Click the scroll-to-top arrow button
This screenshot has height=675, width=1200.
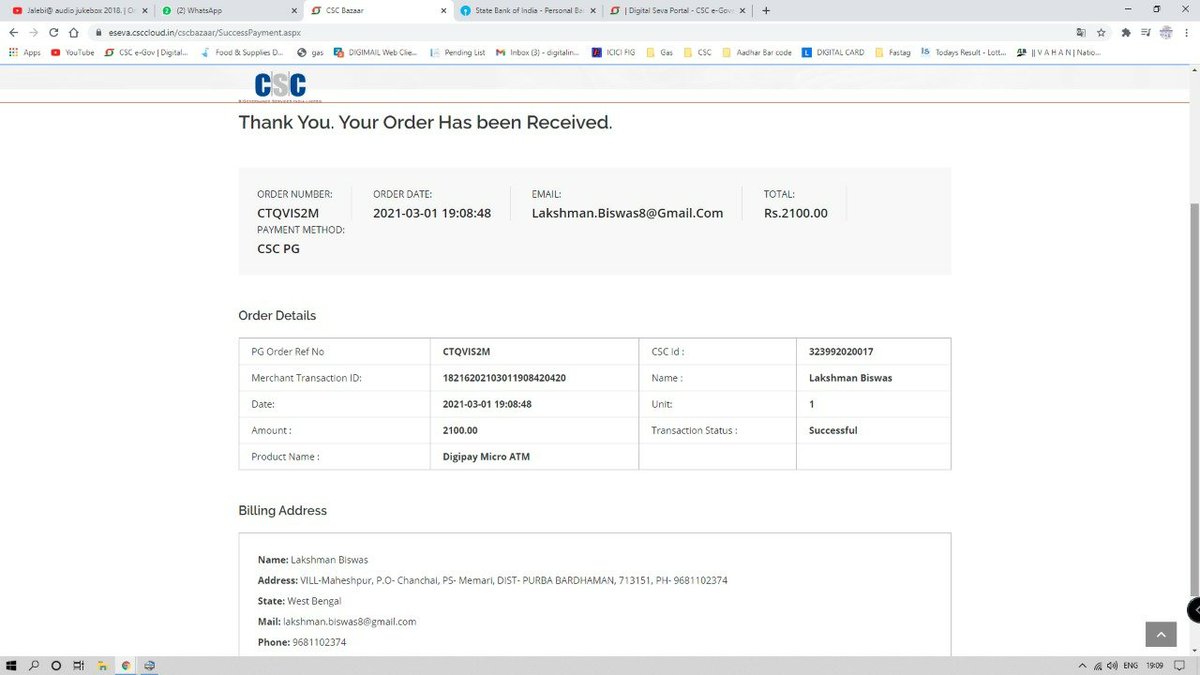tap(1161, 634)
